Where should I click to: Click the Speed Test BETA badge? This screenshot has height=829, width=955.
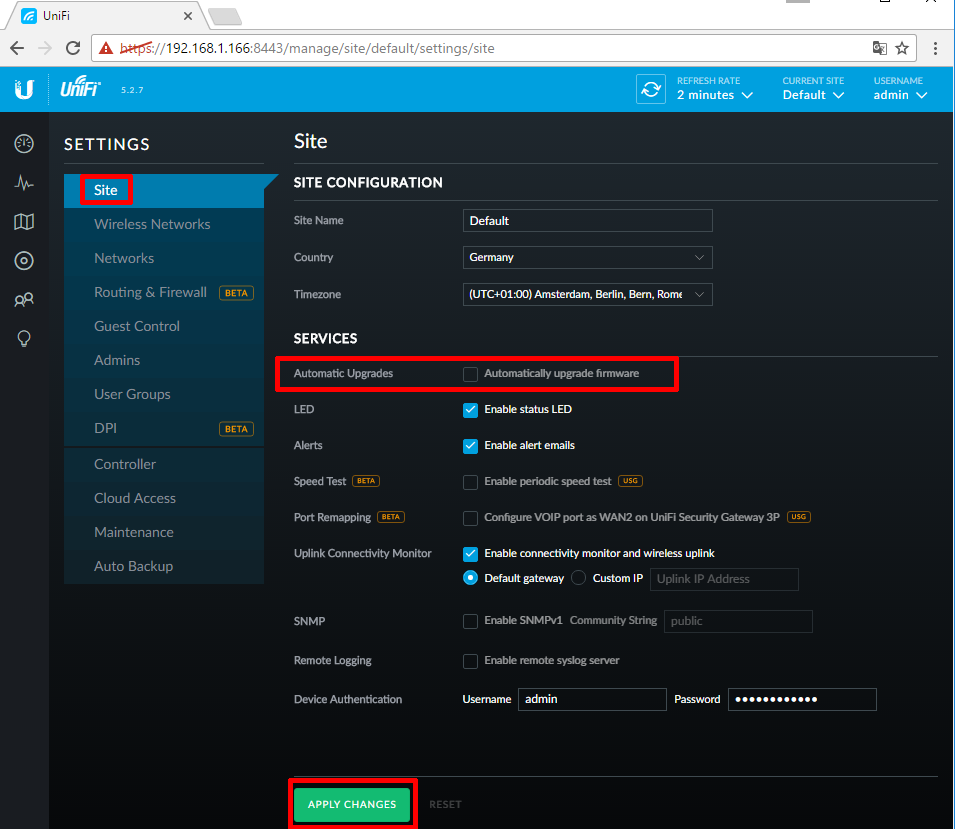coord(366,481)
